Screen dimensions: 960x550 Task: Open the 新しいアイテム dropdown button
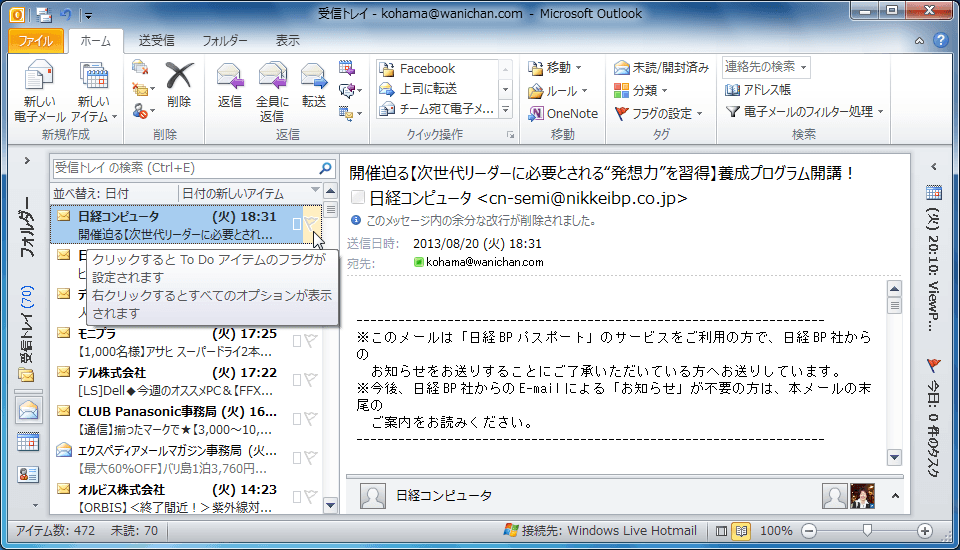pos(94,92)
